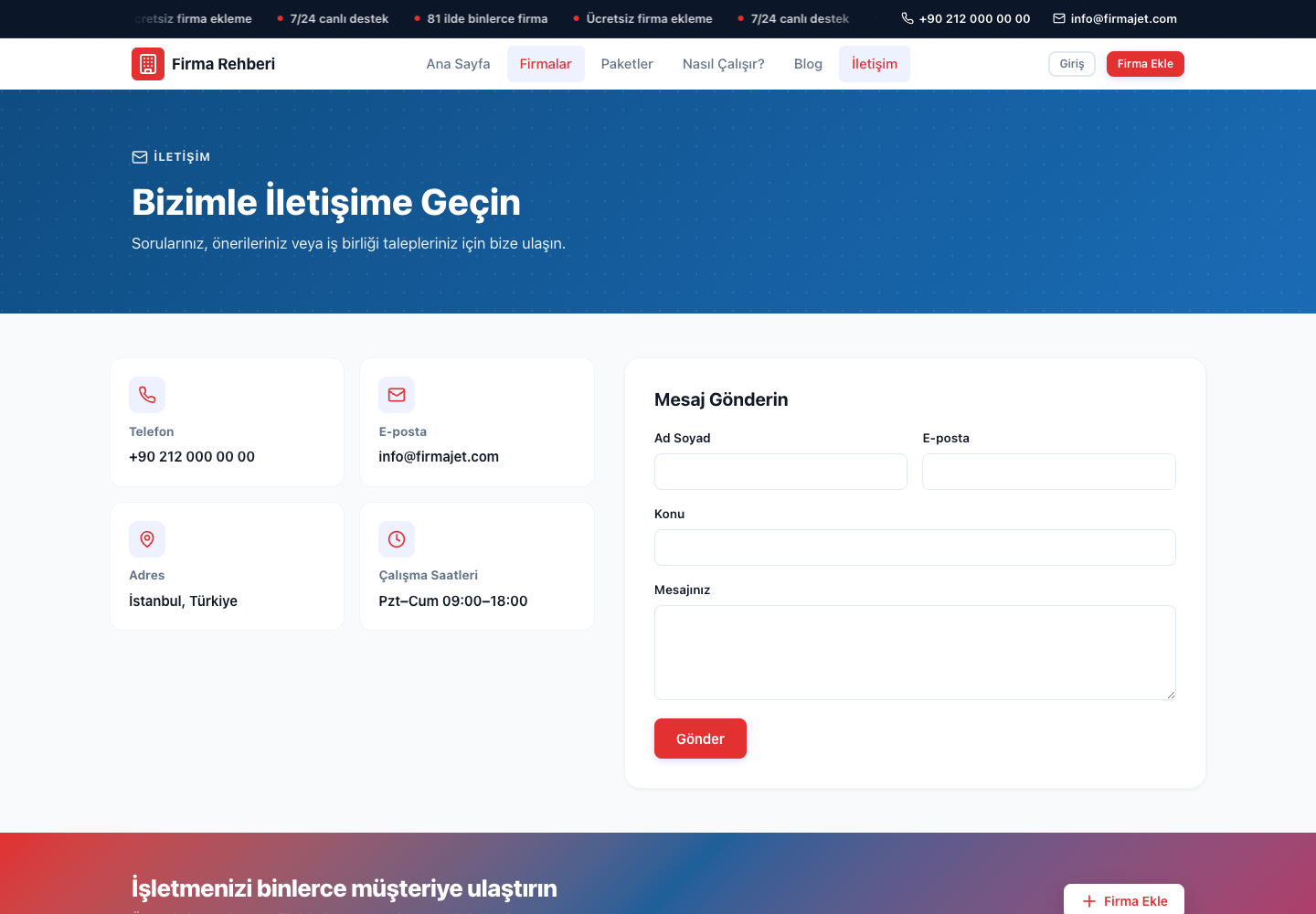The image size is (1316, 914).
Task: Click the envelope icon beside info@firmajet.com in the top bar
Action: [x=1059, y=18]
